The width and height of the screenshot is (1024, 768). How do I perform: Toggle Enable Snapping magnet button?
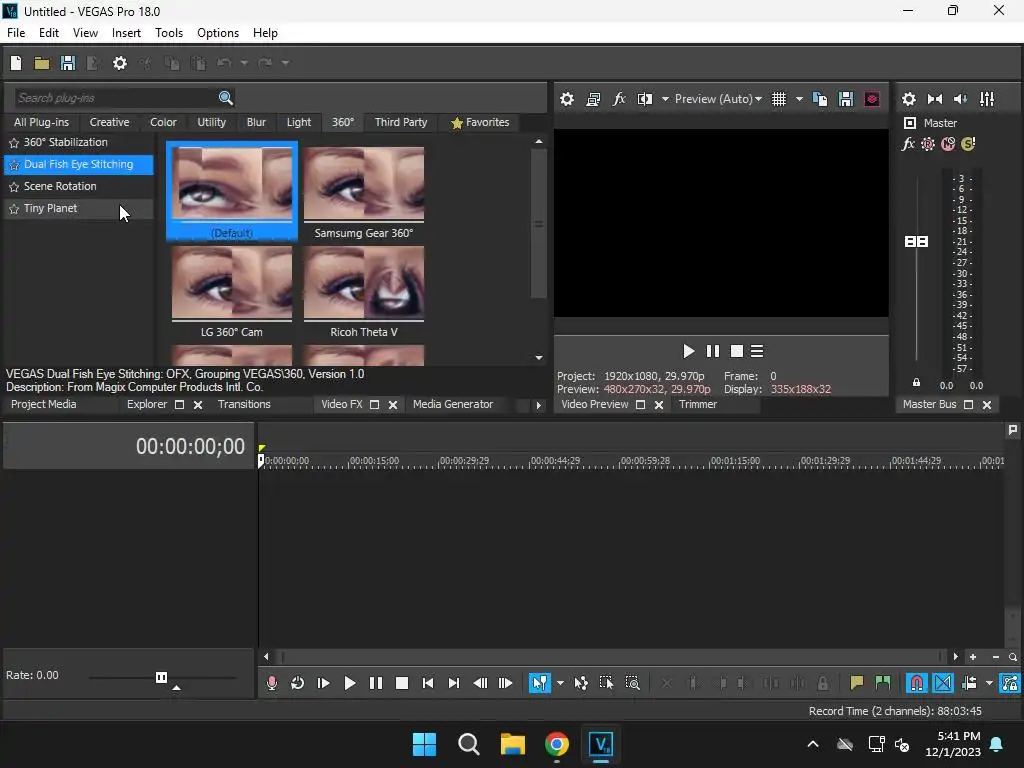[x=917, y=683]
